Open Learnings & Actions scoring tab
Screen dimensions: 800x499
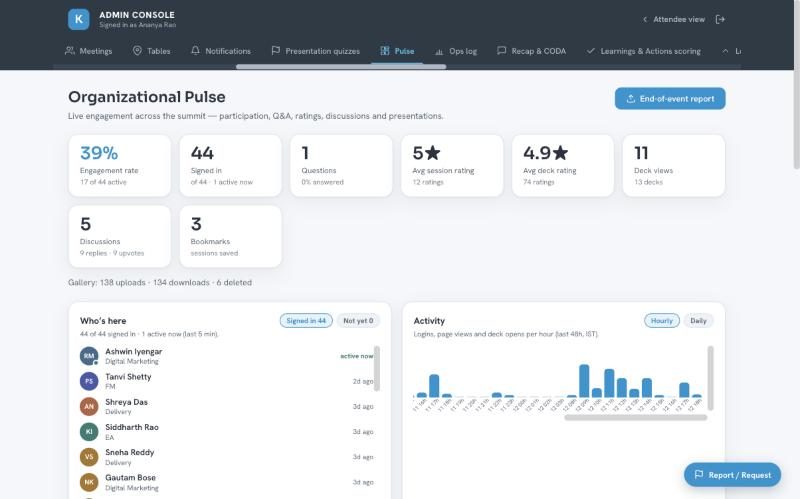[644, 51]
